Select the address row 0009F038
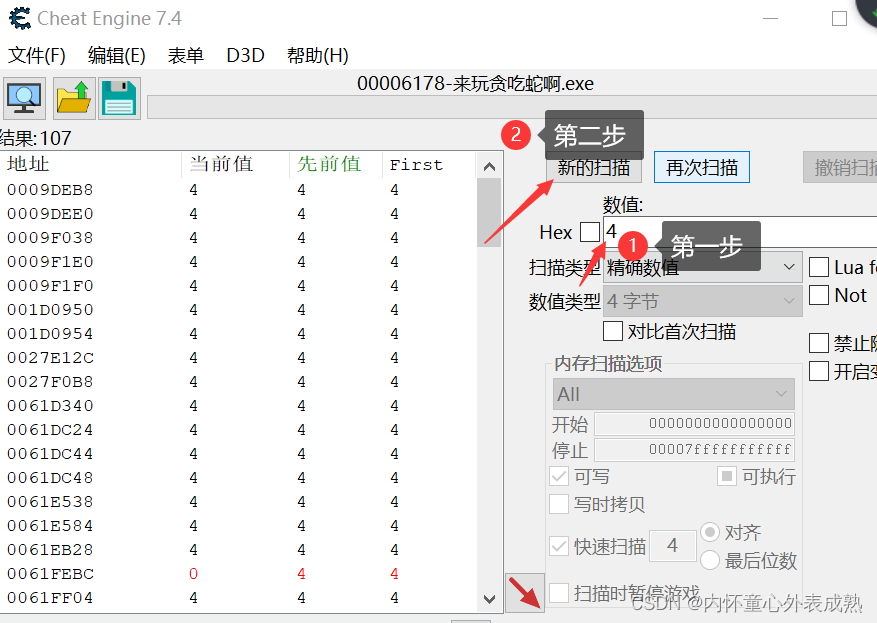The width and height of the screenshot is (877, 623). click(x=239, y=238)
